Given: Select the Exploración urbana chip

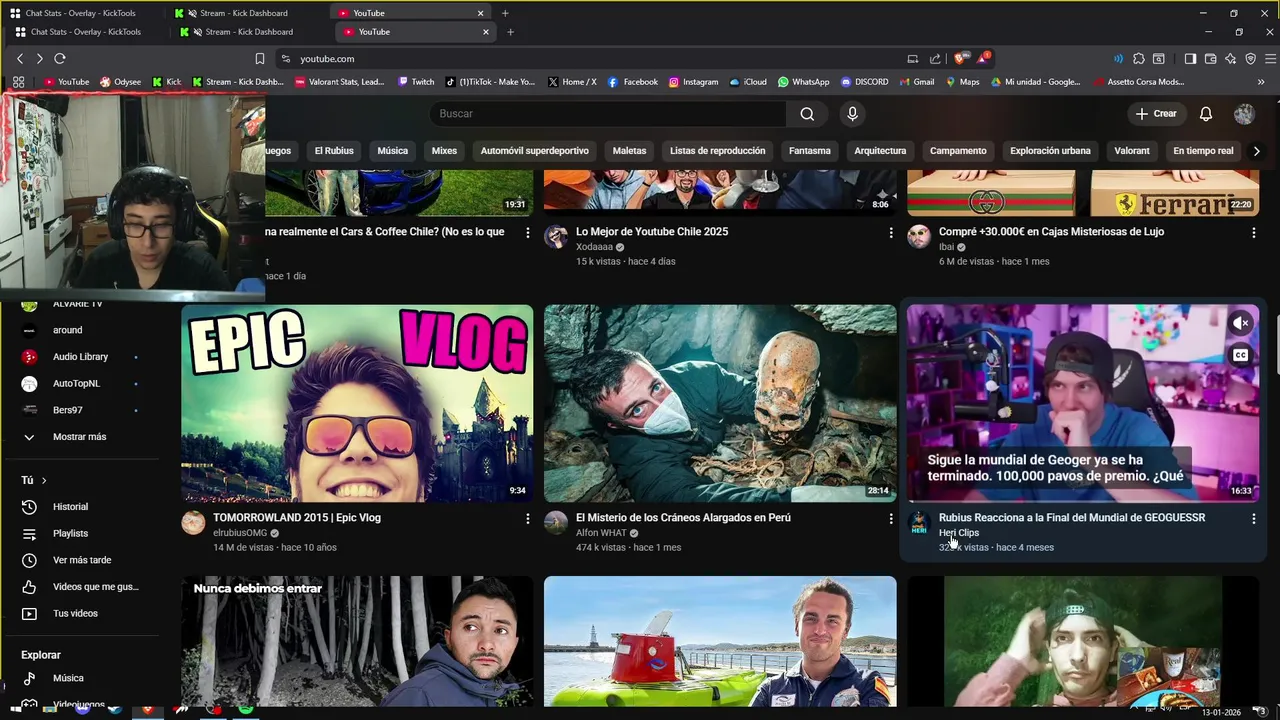Looking at the screenshot, I should tap(1050, 151).
